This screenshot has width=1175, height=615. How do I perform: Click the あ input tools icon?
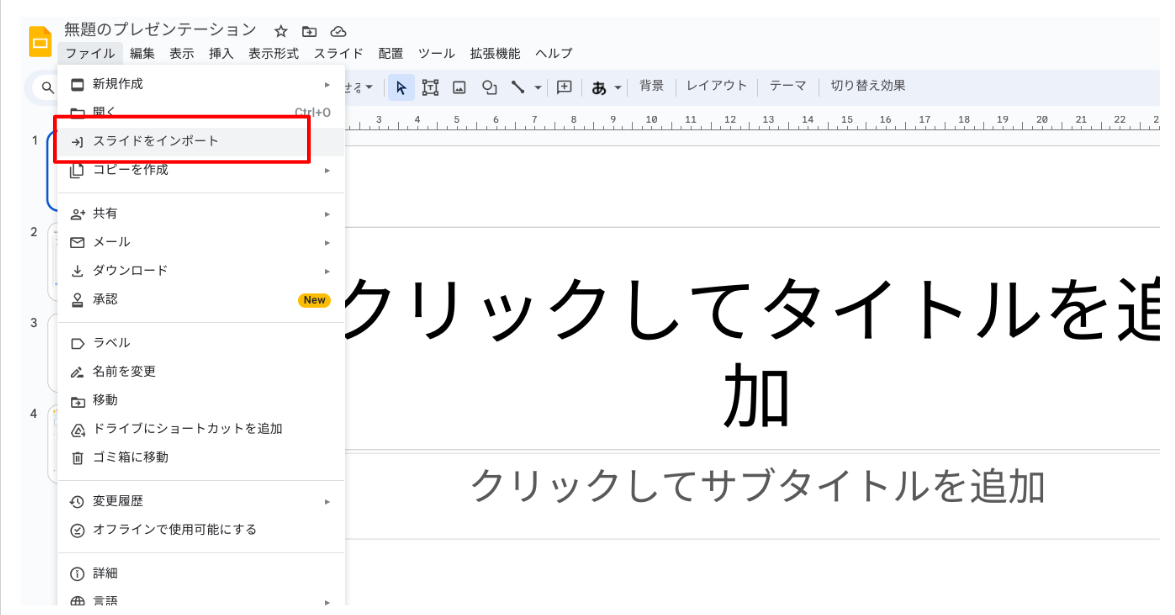[599, 88]
